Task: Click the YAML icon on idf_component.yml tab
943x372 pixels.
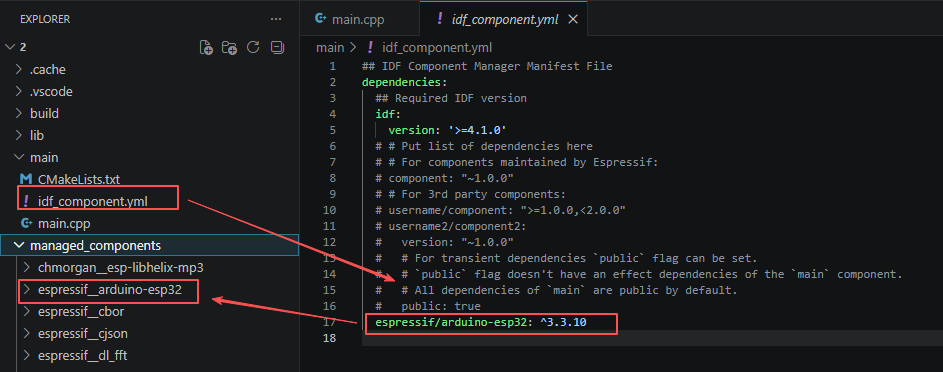Action: click(440, 19)
